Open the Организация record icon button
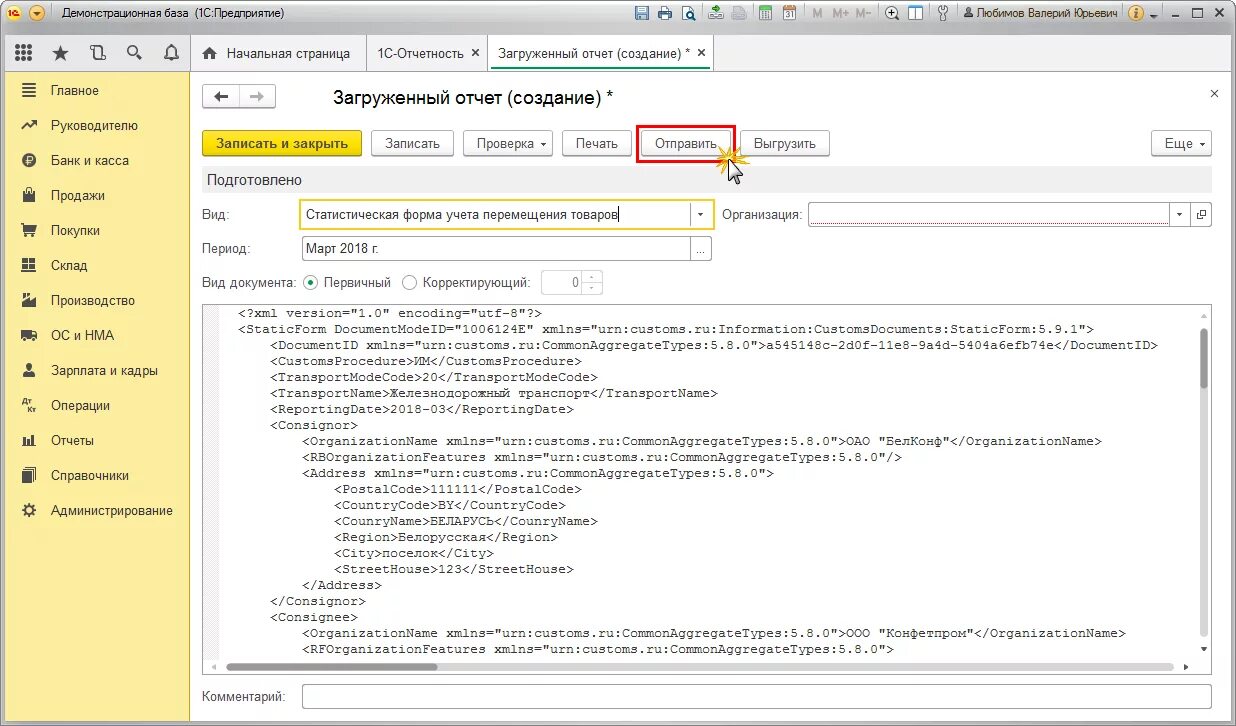This screenshot has height=726, width=1236. pyautogui.click(x=1202, y=214)
